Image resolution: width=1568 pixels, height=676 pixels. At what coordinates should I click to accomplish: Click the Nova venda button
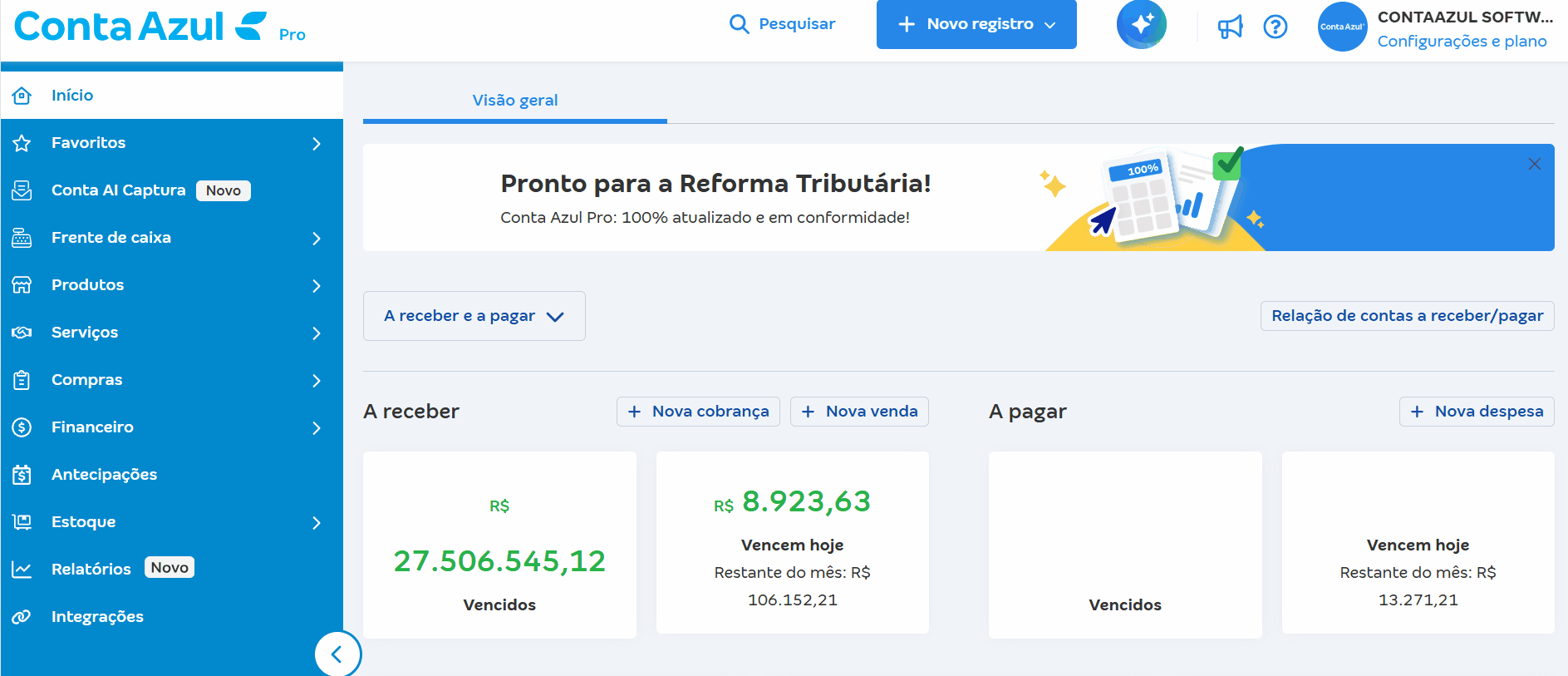tap(859, 412)
